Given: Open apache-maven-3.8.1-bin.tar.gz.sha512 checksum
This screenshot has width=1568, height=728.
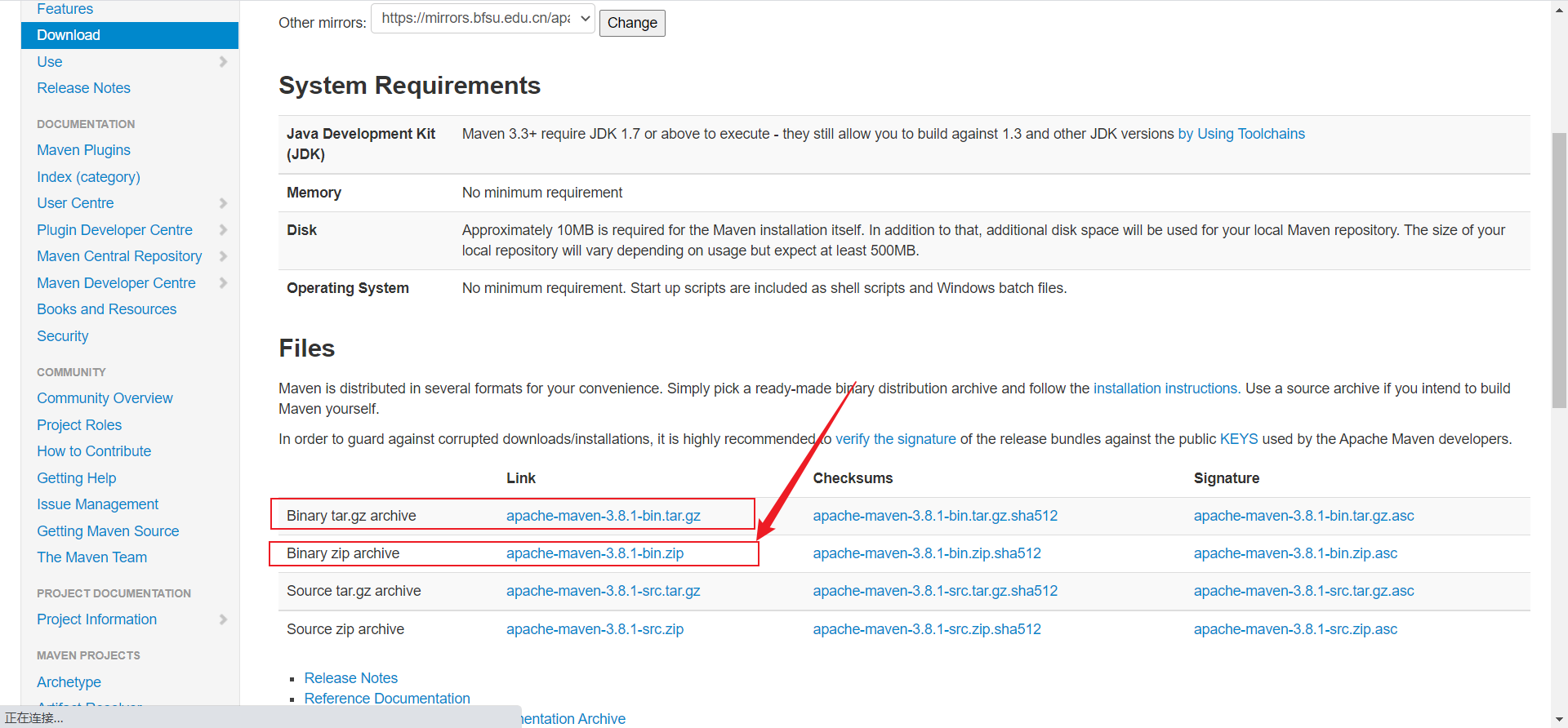Looking at the screenshot, I should pos(935,516).
